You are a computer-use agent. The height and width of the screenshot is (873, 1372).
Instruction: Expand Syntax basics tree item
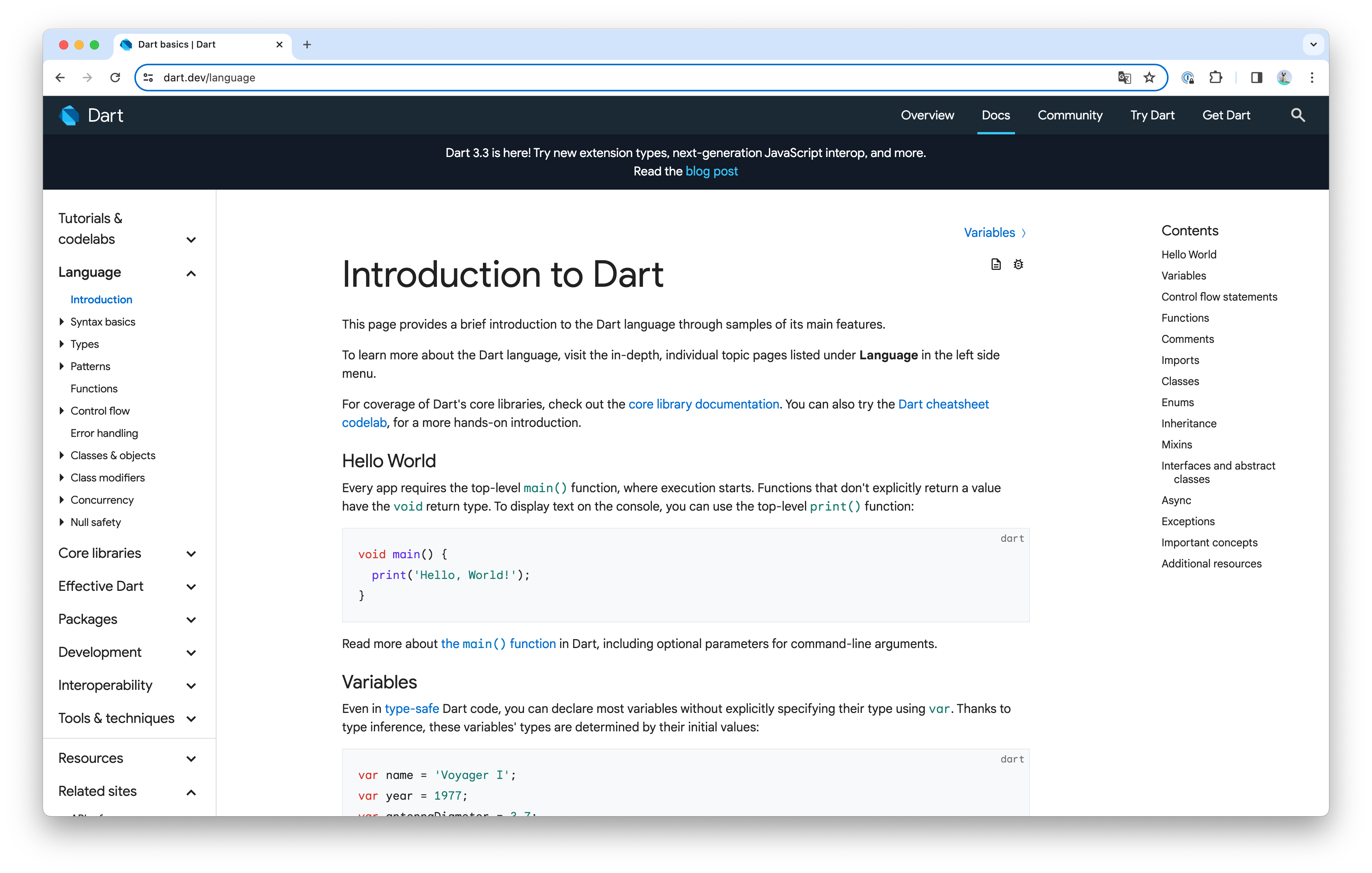pos(61,322)
